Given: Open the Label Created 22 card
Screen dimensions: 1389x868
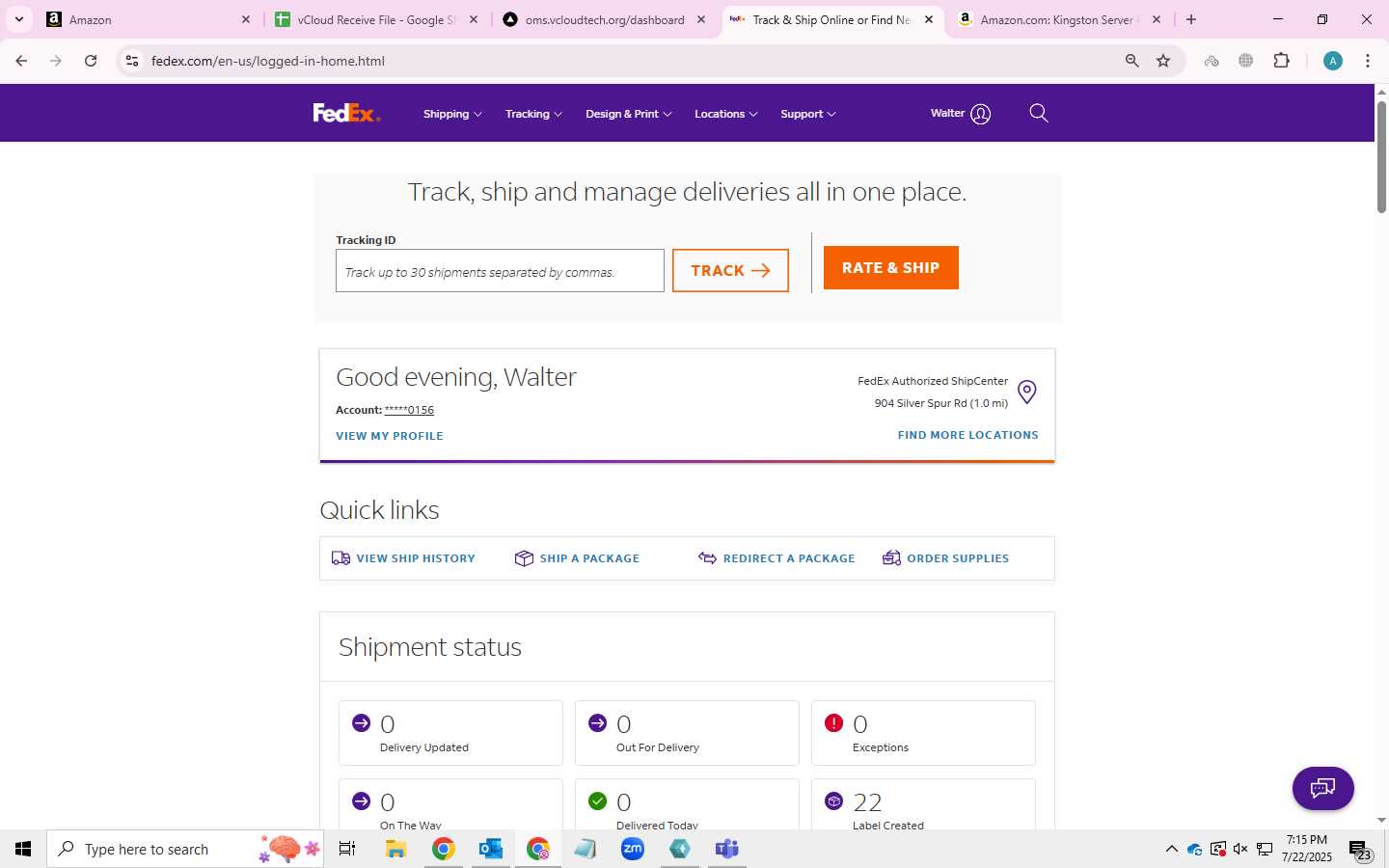Looking at the screenshot, I should coord(923,804).
